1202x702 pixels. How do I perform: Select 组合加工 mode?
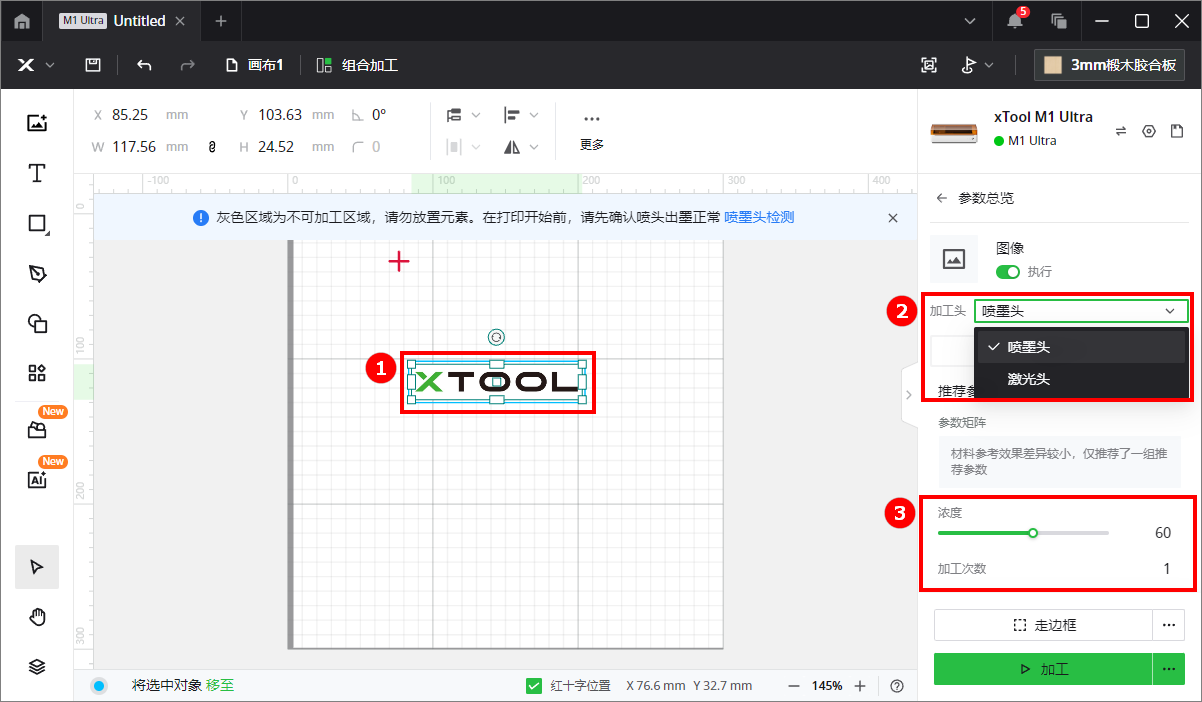(357, 65)
